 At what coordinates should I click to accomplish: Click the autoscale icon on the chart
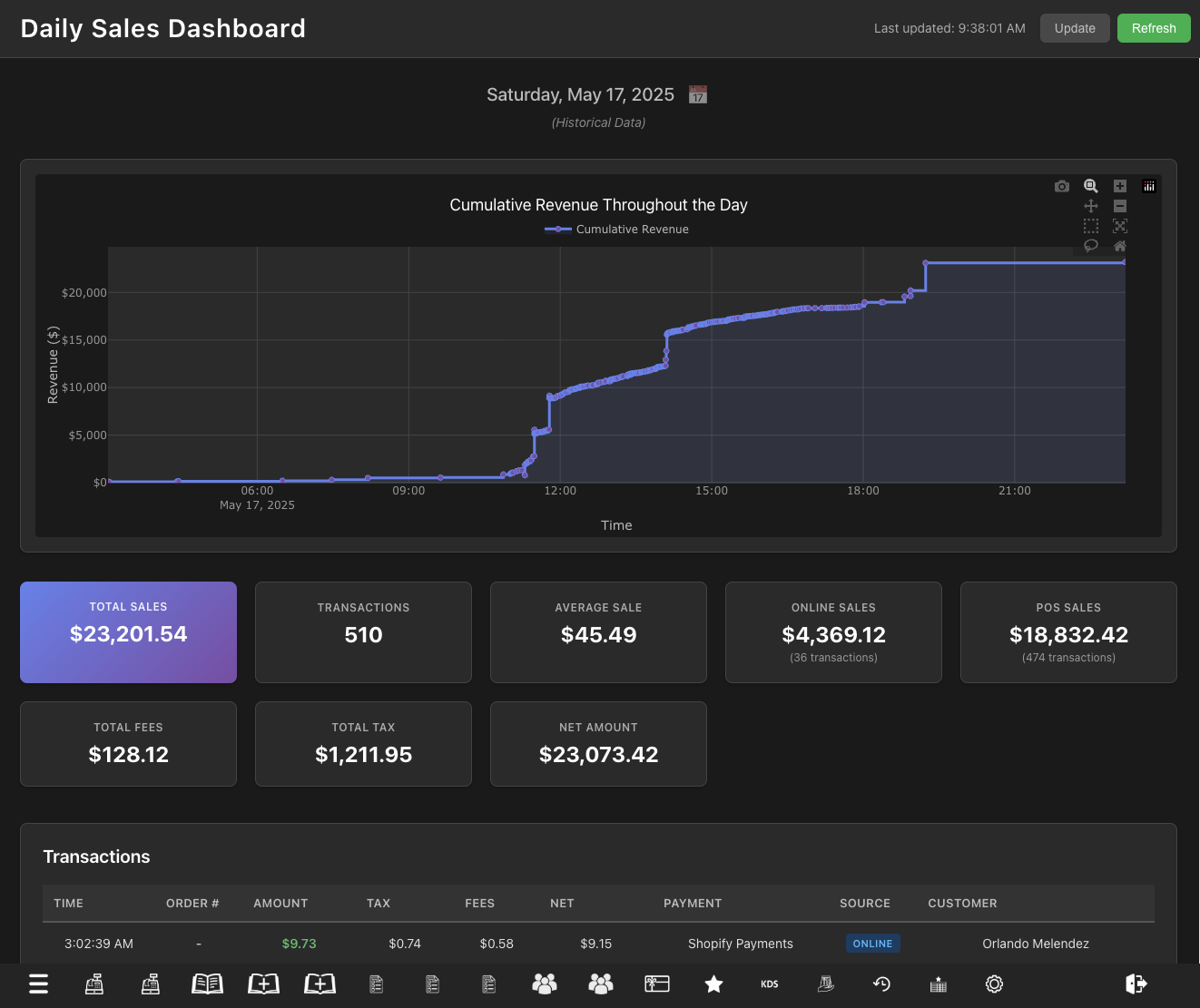pos(1120,226)
